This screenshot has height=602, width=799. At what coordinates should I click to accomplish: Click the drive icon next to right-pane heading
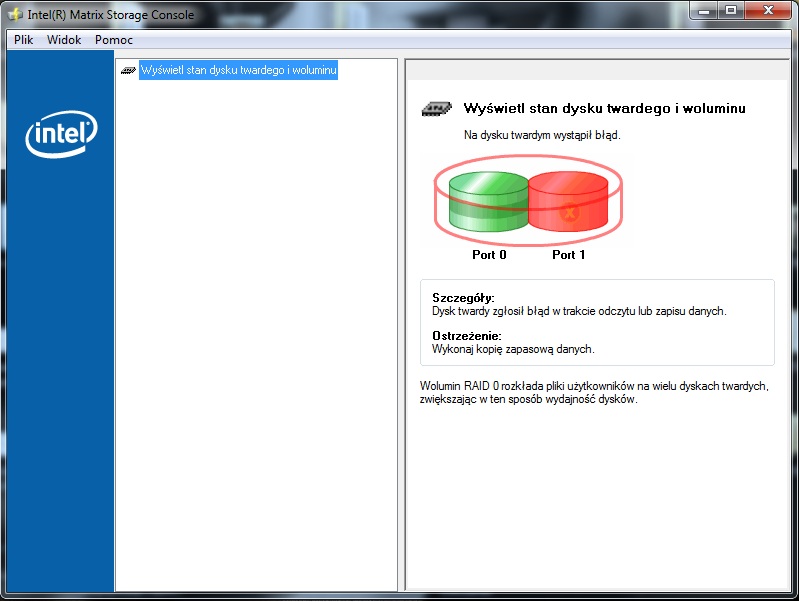[x=437, y=109]
